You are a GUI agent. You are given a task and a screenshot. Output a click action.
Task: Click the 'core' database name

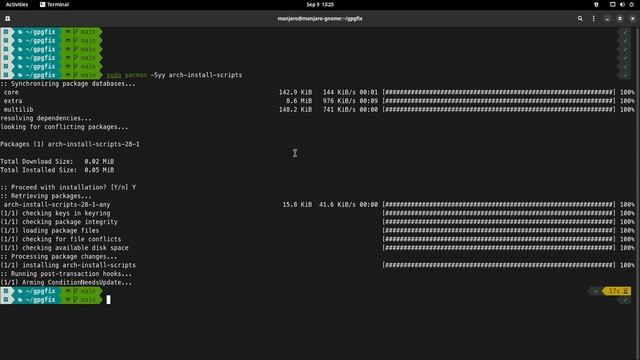11,92
